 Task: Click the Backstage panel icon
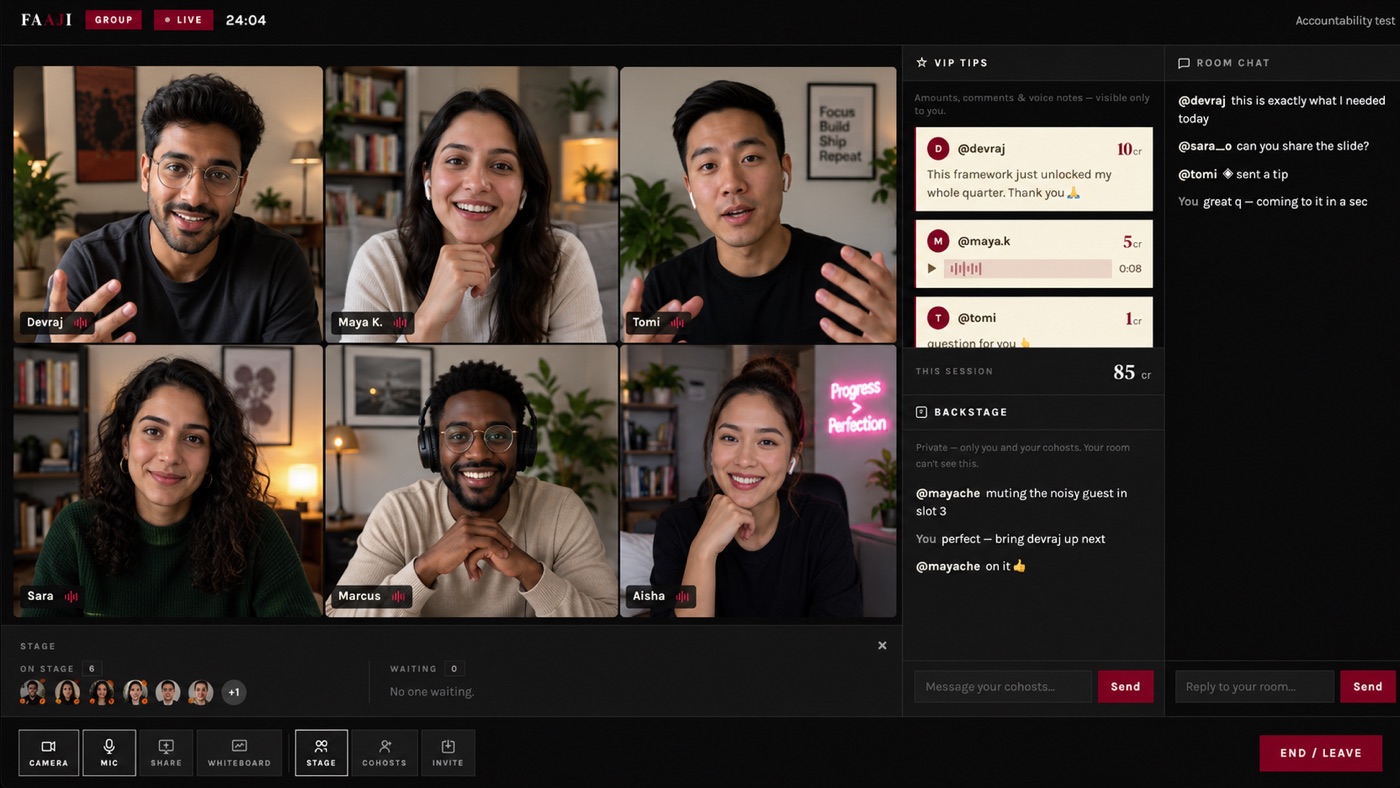[921, 412]
